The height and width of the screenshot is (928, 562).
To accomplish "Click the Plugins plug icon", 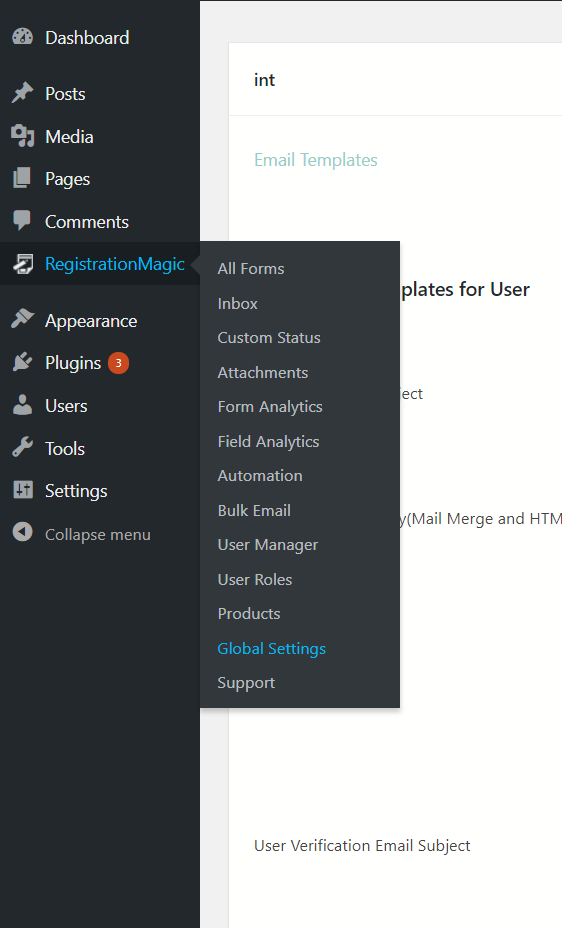I will (x=22, y=362).
